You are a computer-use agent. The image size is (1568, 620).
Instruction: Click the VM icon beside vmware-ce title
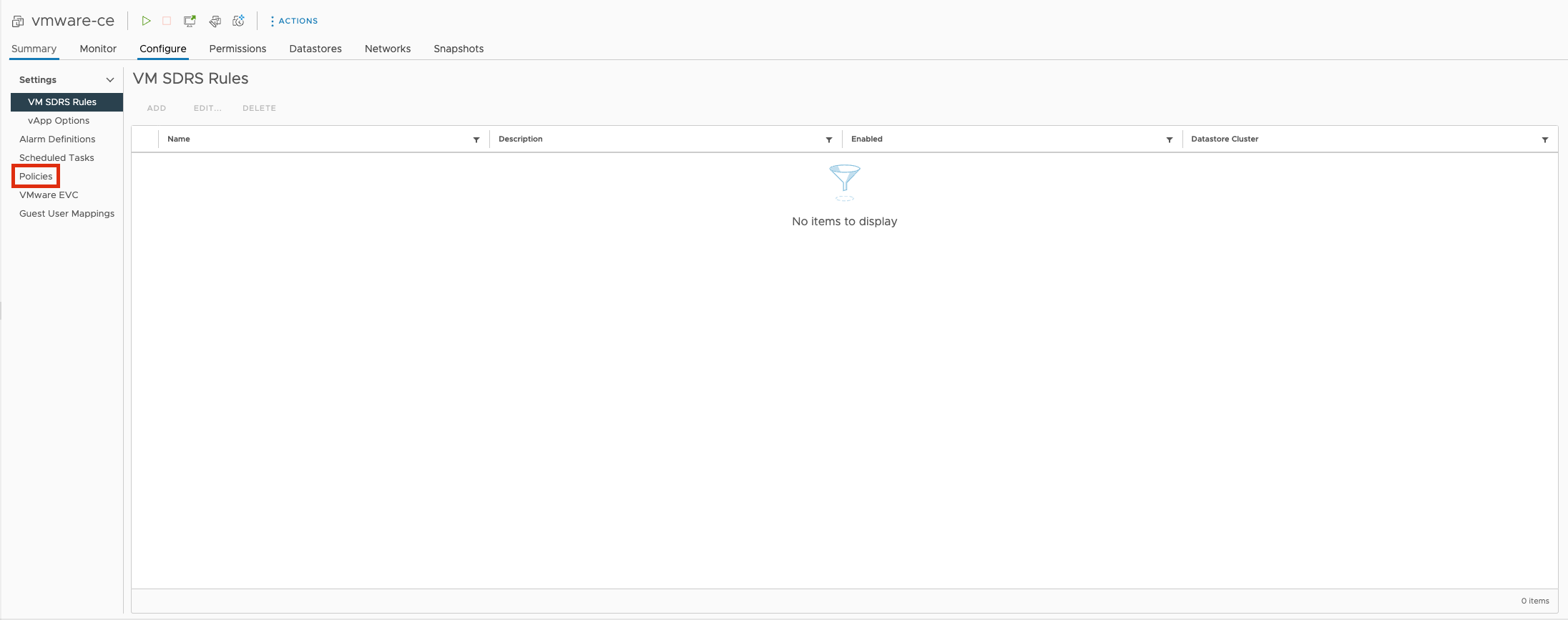18,21
